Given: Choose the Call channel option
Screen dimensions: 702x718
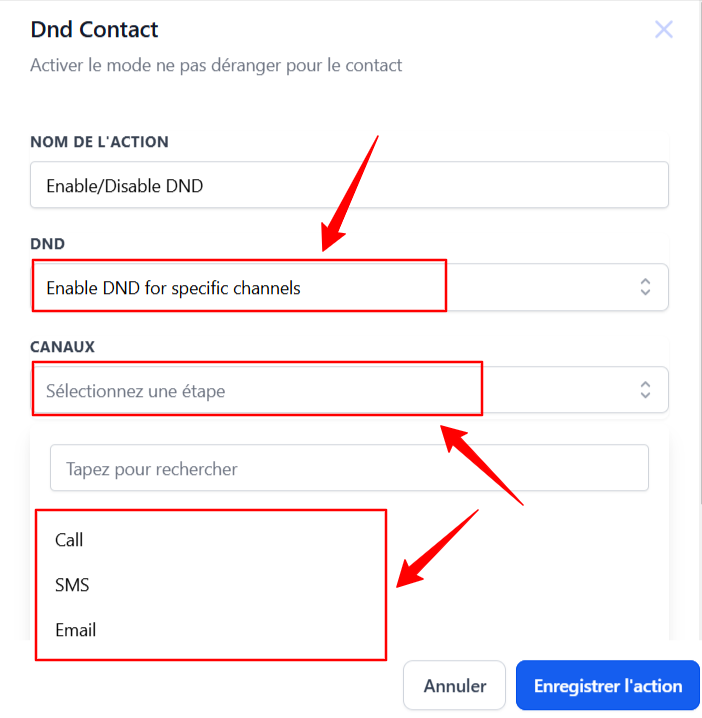Looking at the screenshot, I should click(x=70, y=540).
